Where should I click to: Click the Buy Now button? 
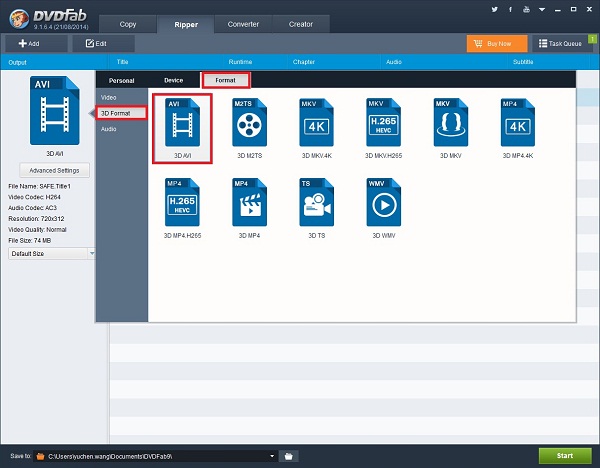pyautogui.click(x=497, y=44)
